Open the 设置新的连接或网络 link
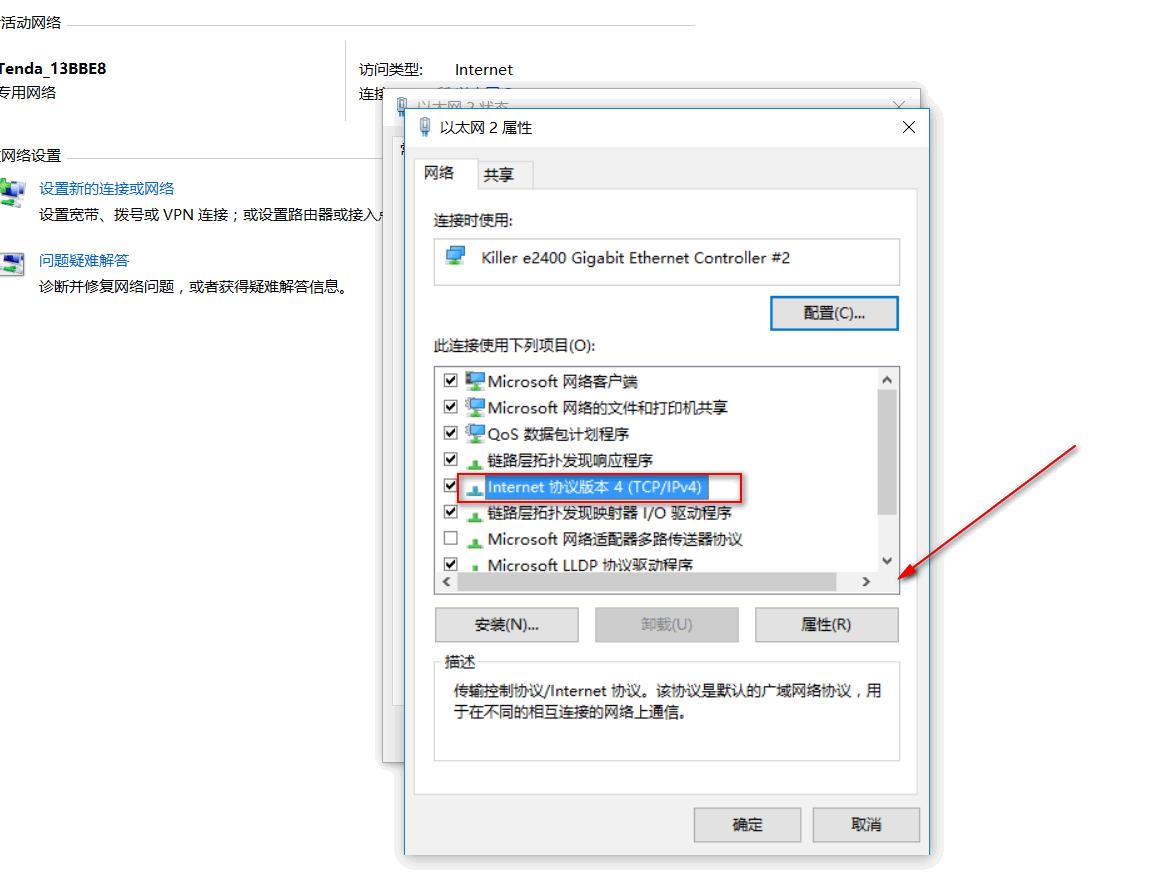The image size is (1161, 875). point(107,189)
